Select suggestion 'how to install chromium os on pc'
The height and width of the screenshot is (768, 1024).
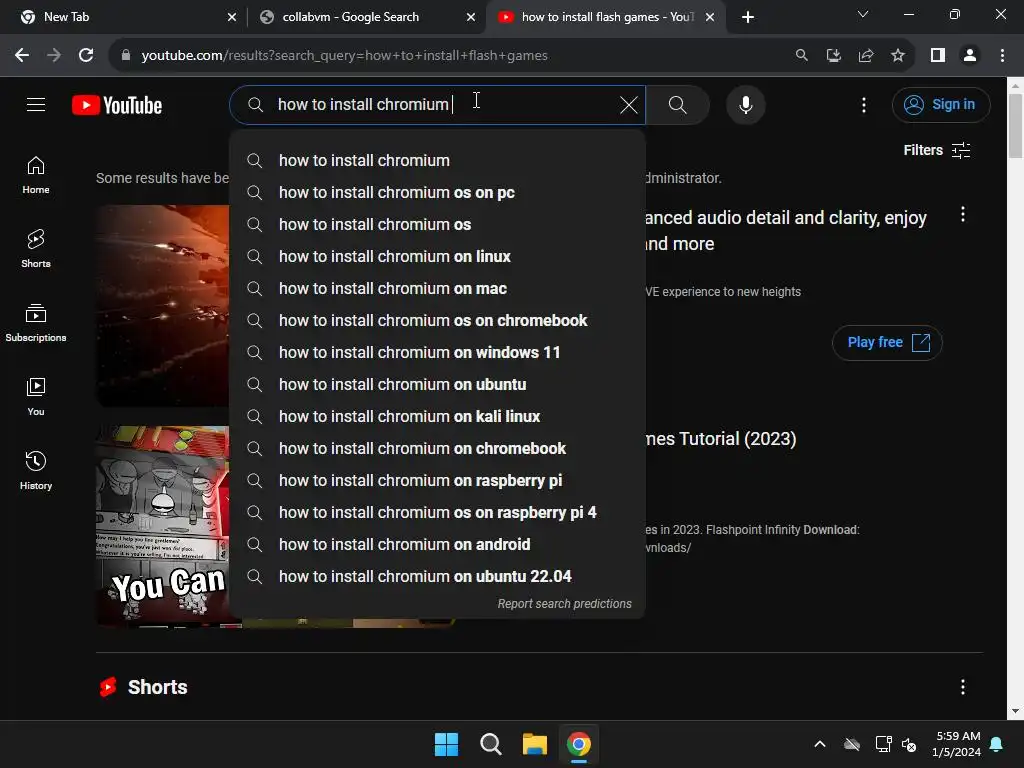click(x=438, y=192)
